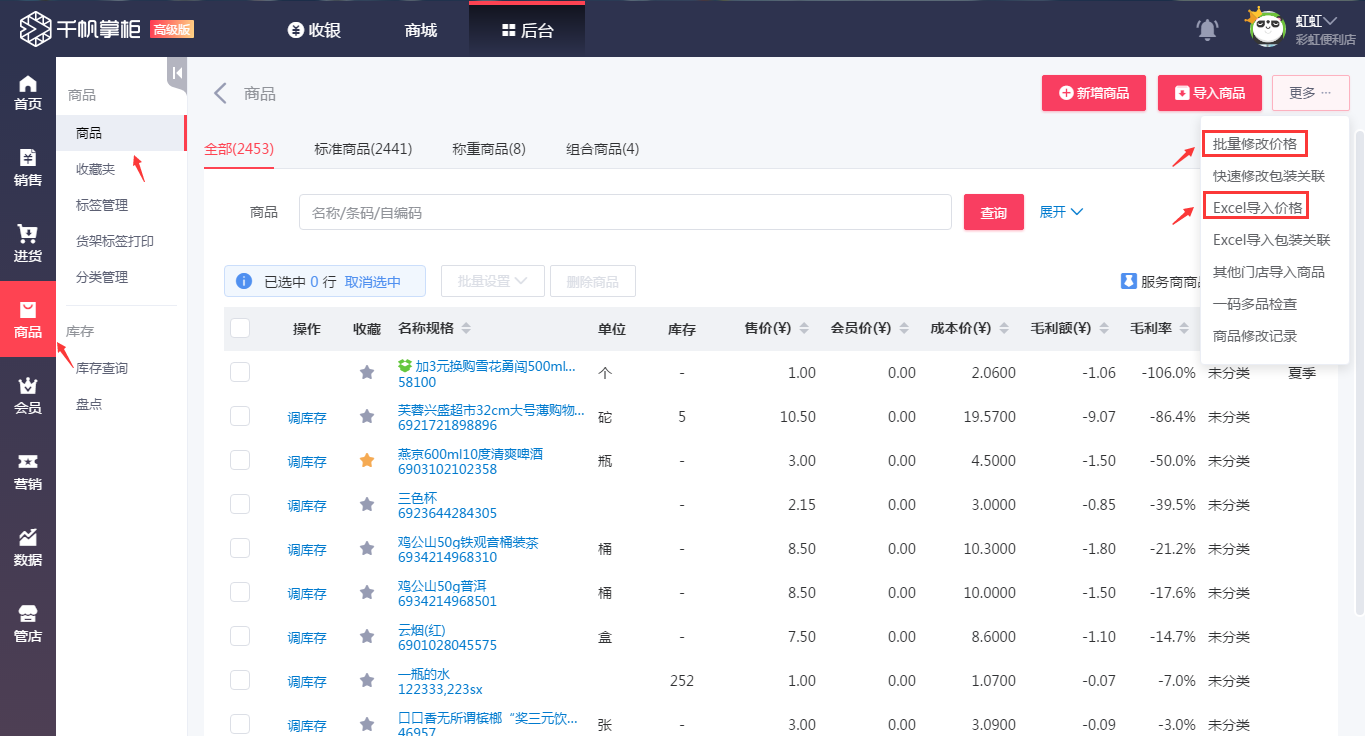Click the 新增商品 button
The height and width of the screenshot is (736, 1365).
1093,93
